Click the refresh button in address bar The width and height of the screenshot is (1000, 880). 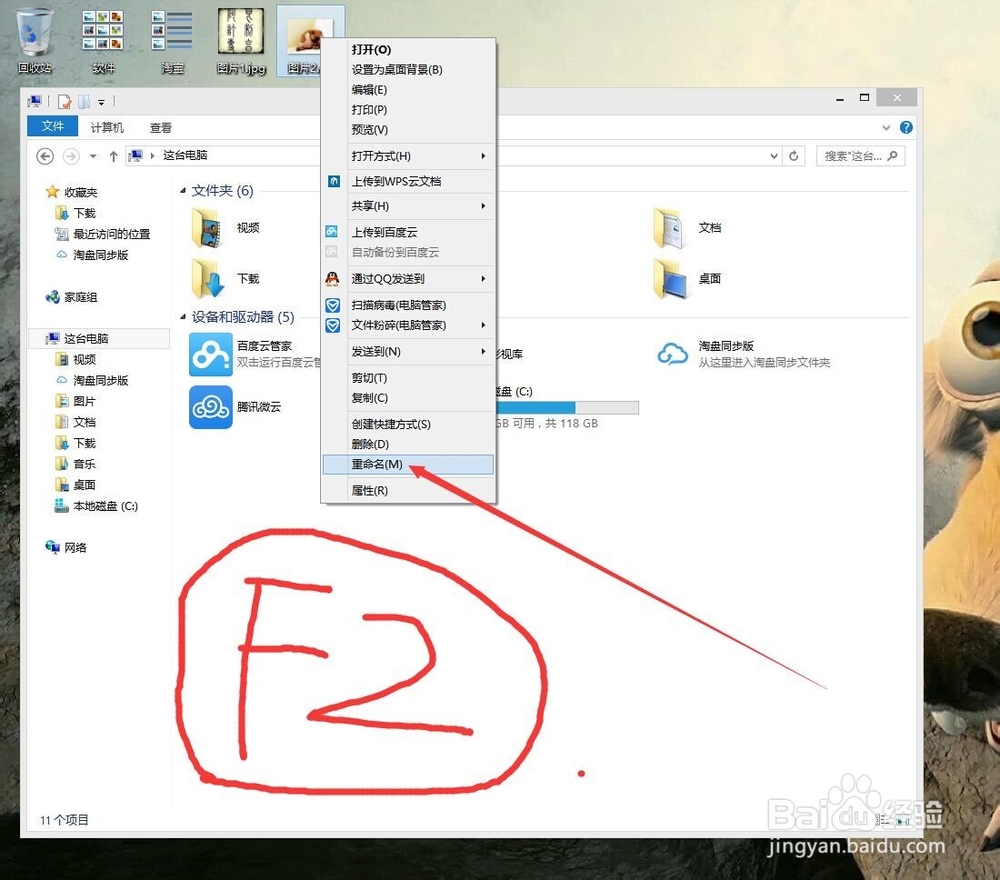(793, 156)
